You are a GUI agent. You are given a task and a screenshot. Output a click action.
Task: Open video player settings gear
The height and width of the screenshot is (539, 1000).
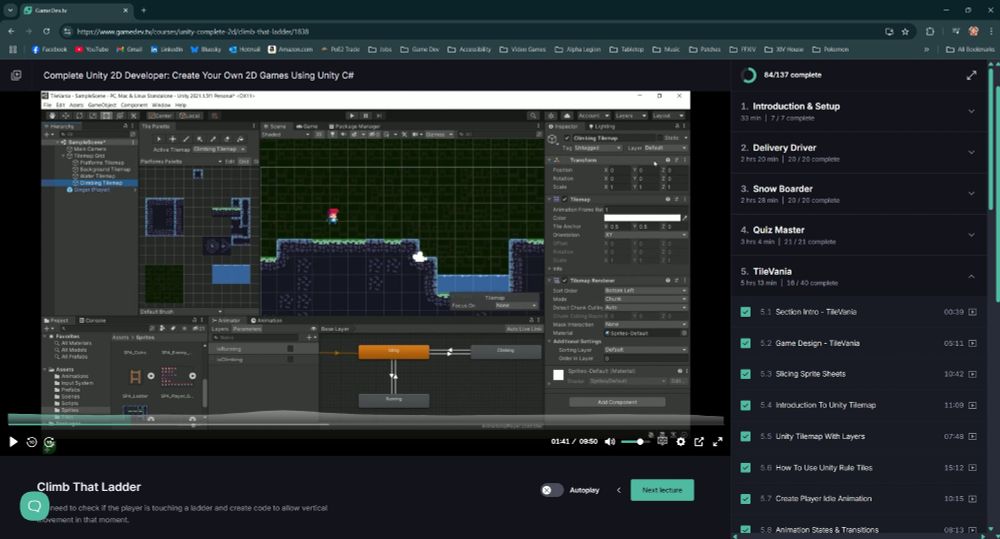coord(680,441)
